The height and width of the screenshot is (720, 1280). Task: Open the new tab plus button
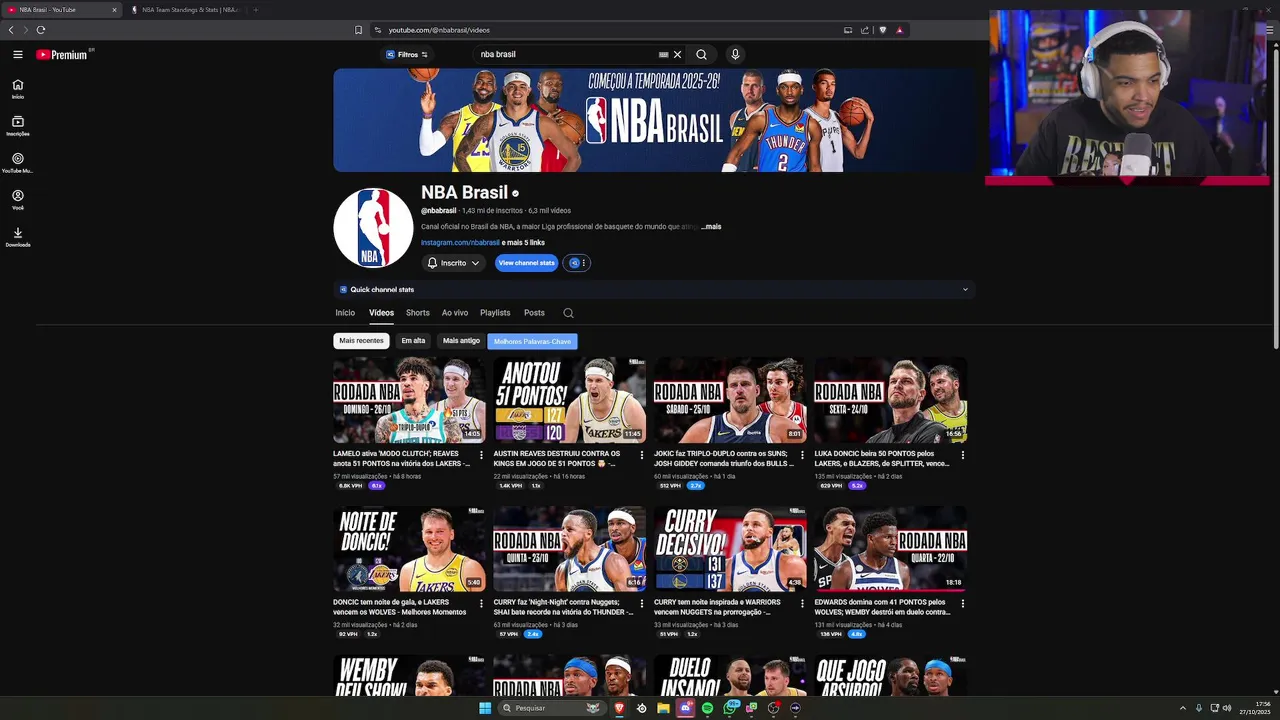tap(255, 10)
